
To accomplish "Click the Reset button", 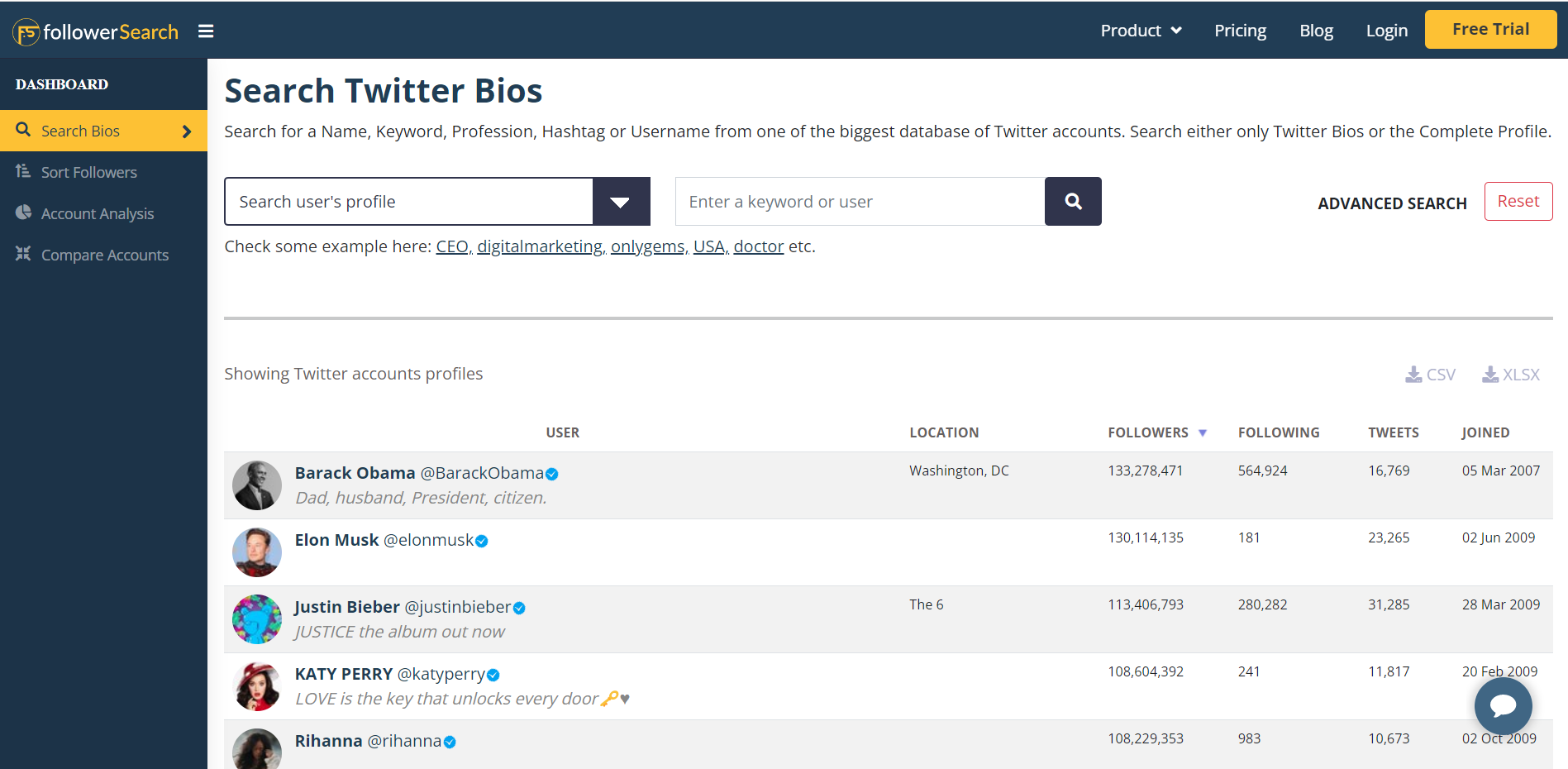I will tap(1518, 201).
